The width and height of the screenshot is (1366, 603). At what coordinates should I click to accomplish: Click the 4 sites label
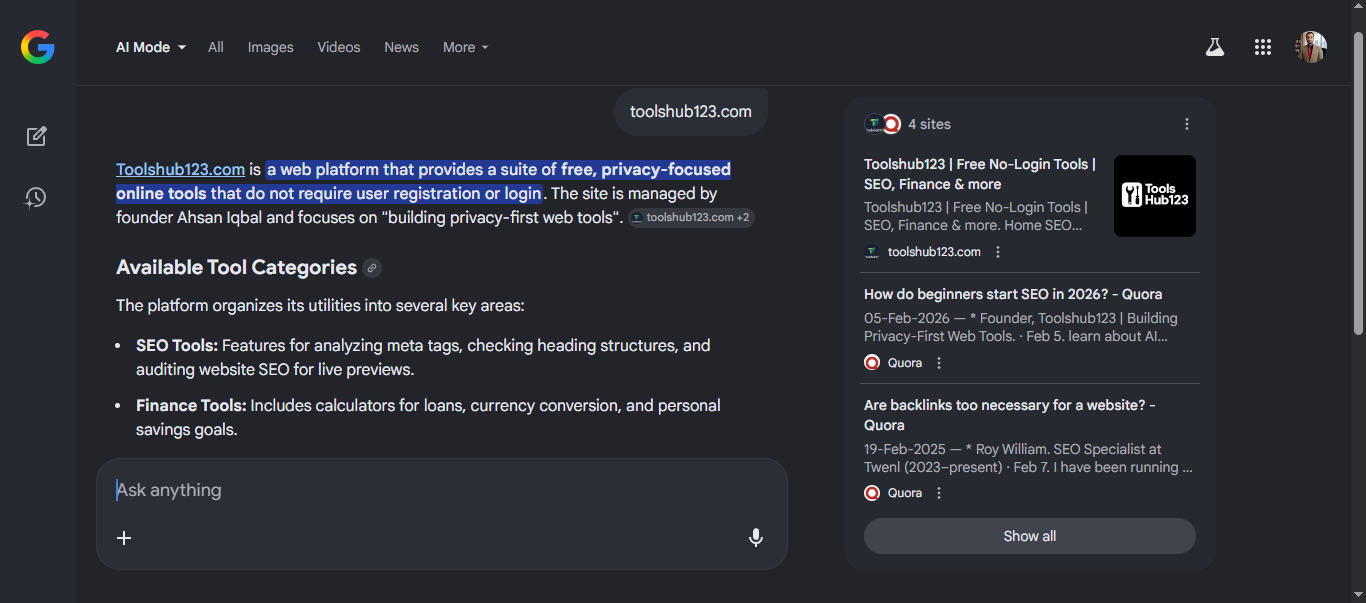pos(929,124)
